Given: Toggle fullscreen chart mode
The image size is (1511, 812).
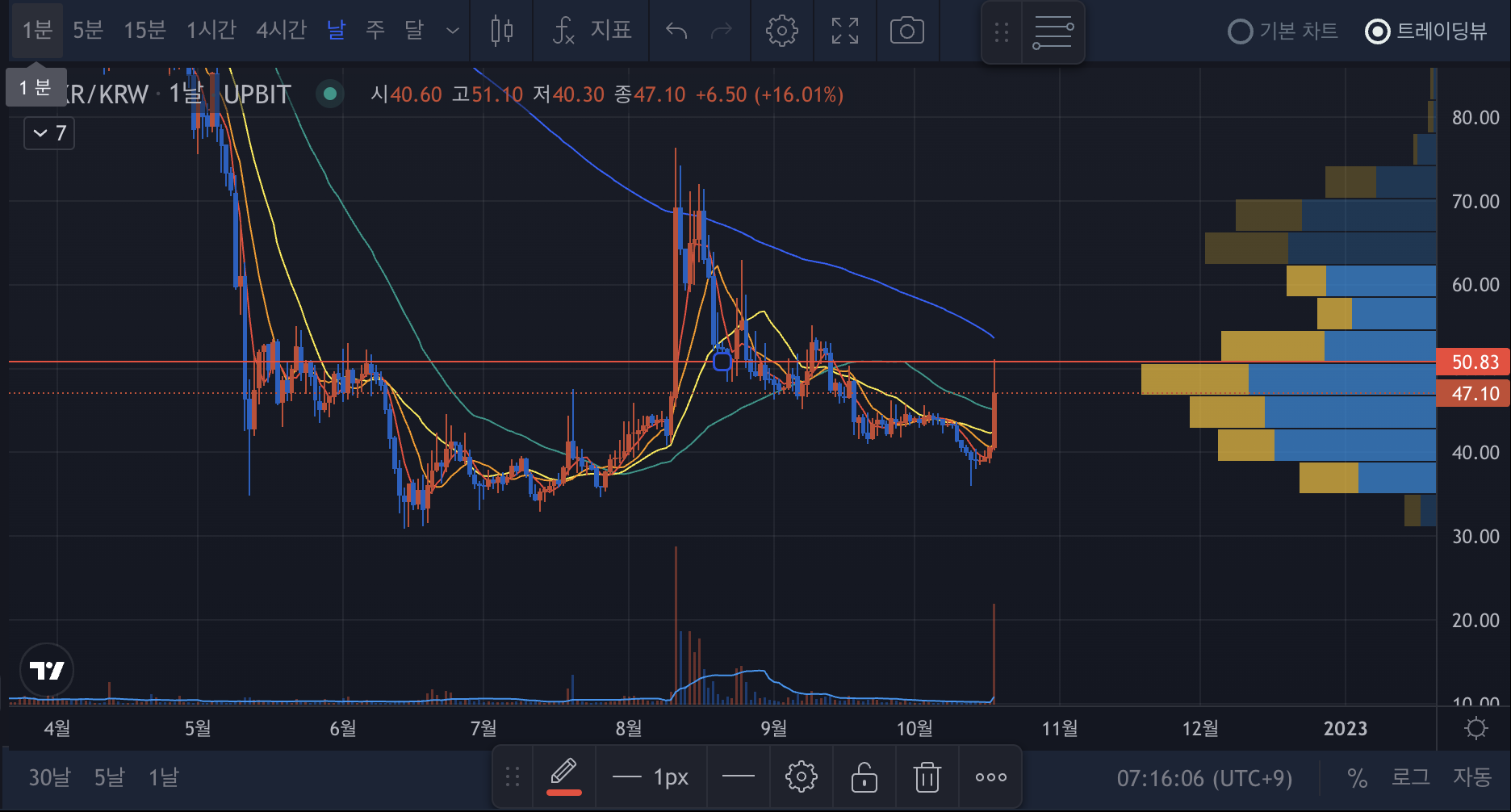Looking at the screenshot, I should (845, 31).
